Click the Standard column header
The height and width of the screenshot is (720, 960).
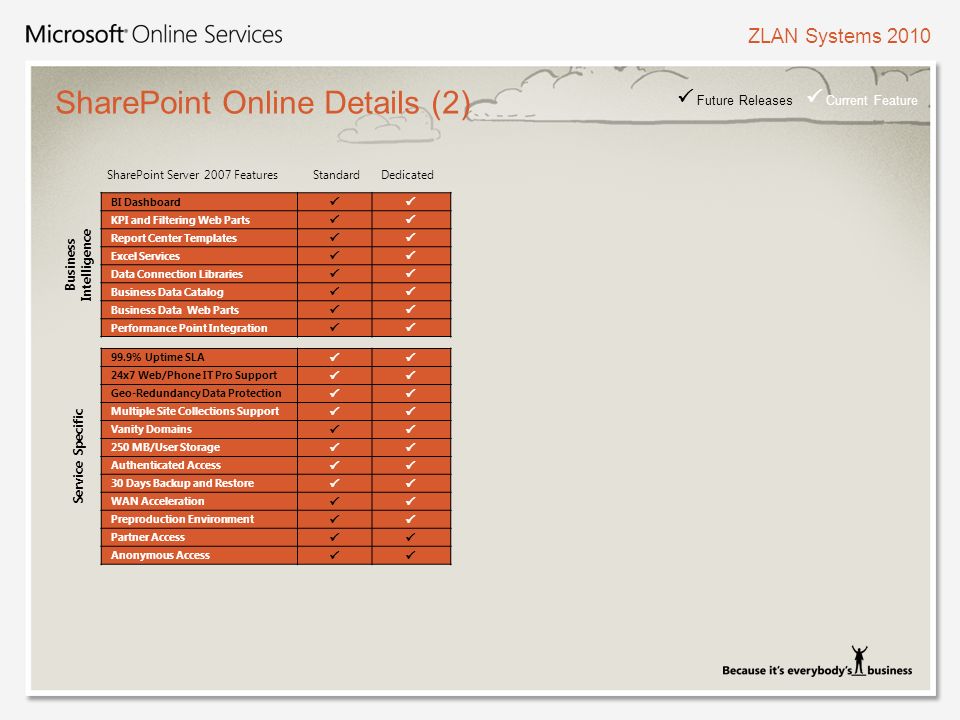pyautogui.click(x=336, y=174)
